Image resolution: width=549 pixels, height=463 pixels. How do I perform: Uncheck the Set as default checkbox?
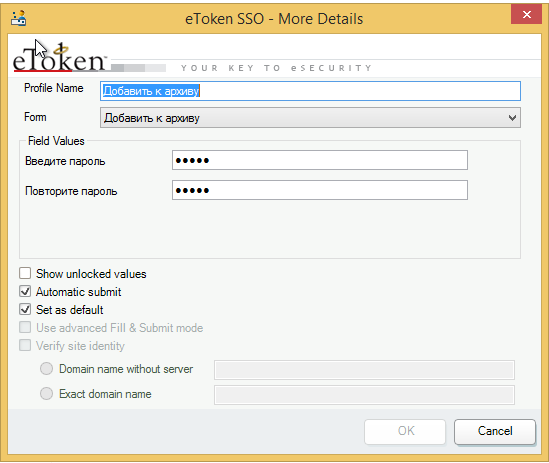click(25, 309)
